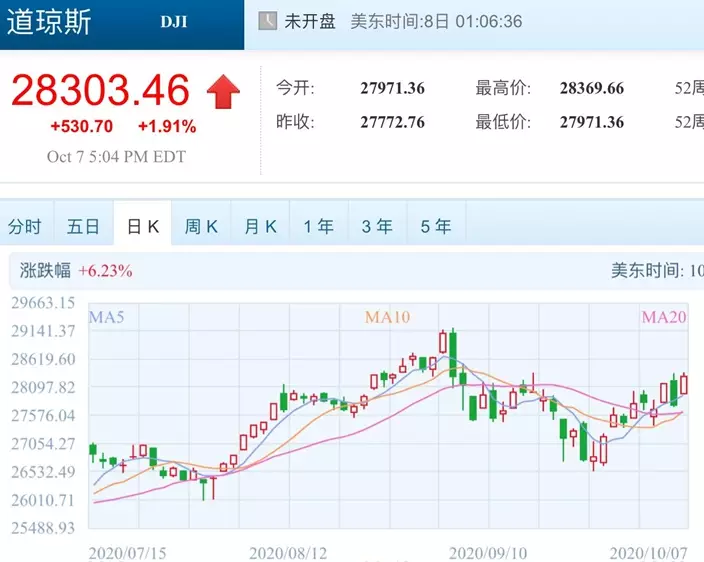Click the MA20 legend label
The image size is (704, 562).
(x=664, y=317)
